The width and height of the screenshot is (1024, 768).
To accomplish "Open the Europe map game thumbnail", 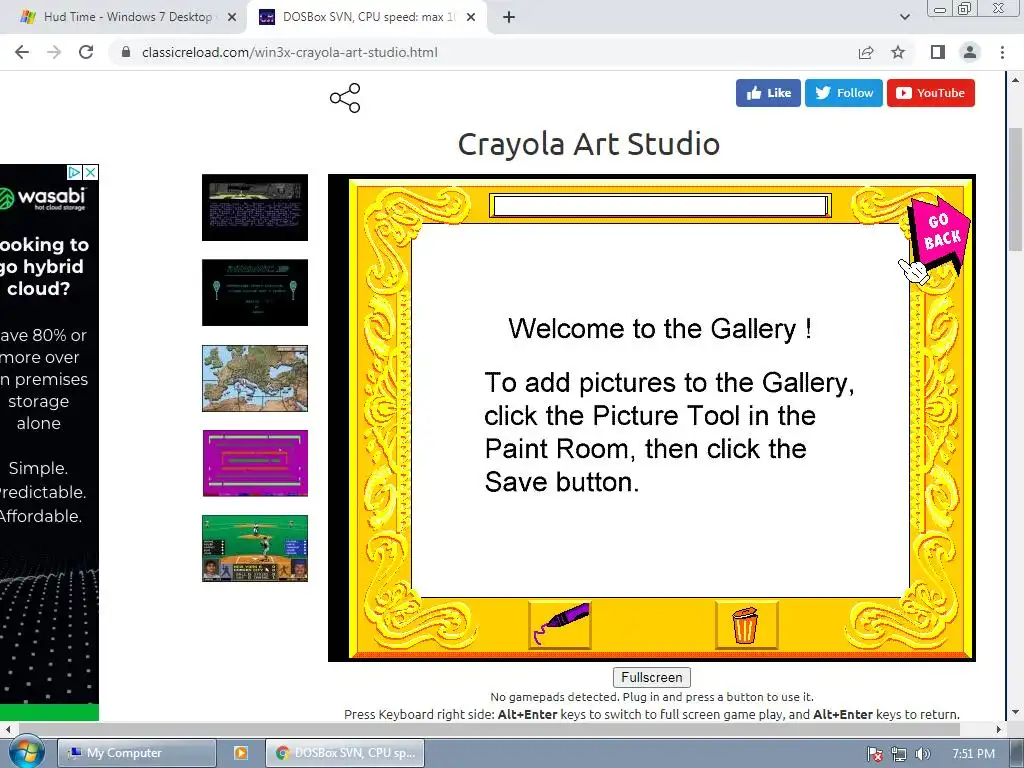I will 255,379.
